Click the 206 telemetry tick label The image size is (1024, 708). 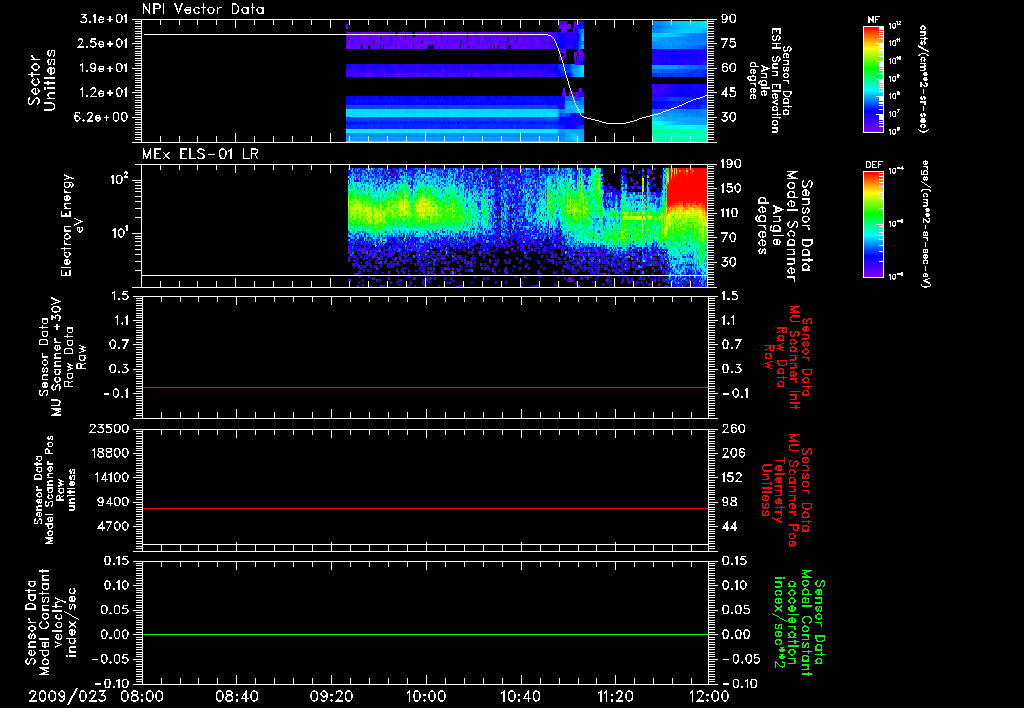click(732, 453)
